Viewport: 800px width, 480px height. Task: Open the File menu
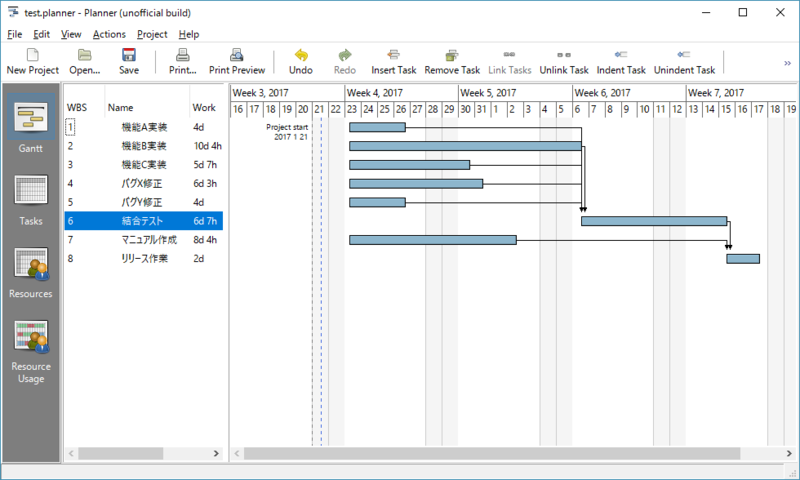(x=14, y=34)
